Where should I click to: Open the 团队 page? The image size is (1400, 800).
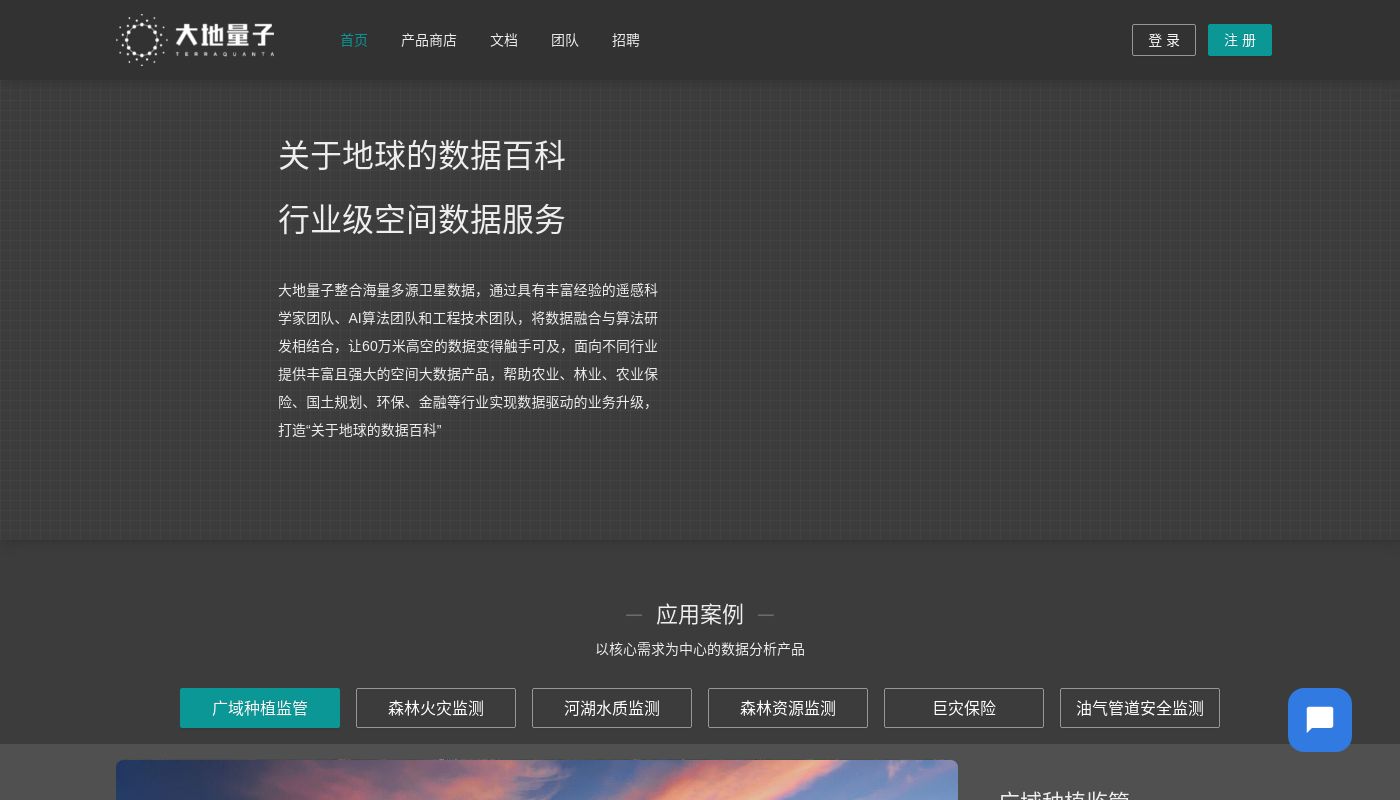(x=565, y=40)
